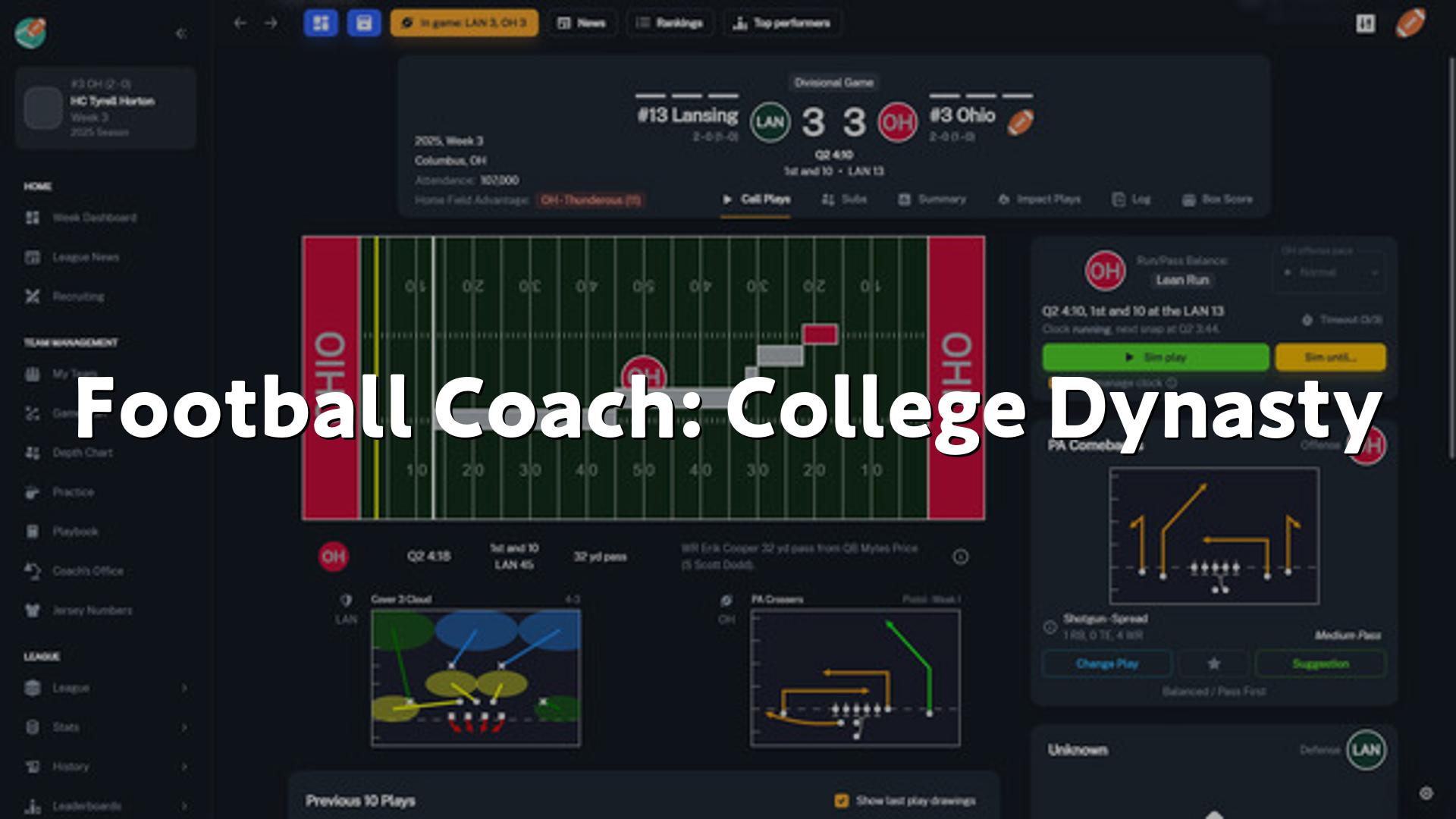This screenshot has height=819, width=1456.
Task: Open Top performers in toolbar
Action: (781, 23)
